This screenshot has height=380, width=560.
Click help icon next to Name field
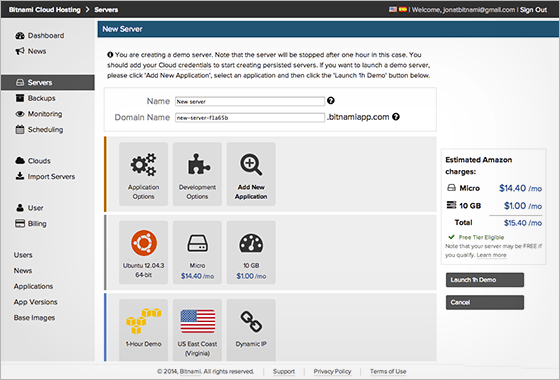pyautogui.click(x=331, y=101)
